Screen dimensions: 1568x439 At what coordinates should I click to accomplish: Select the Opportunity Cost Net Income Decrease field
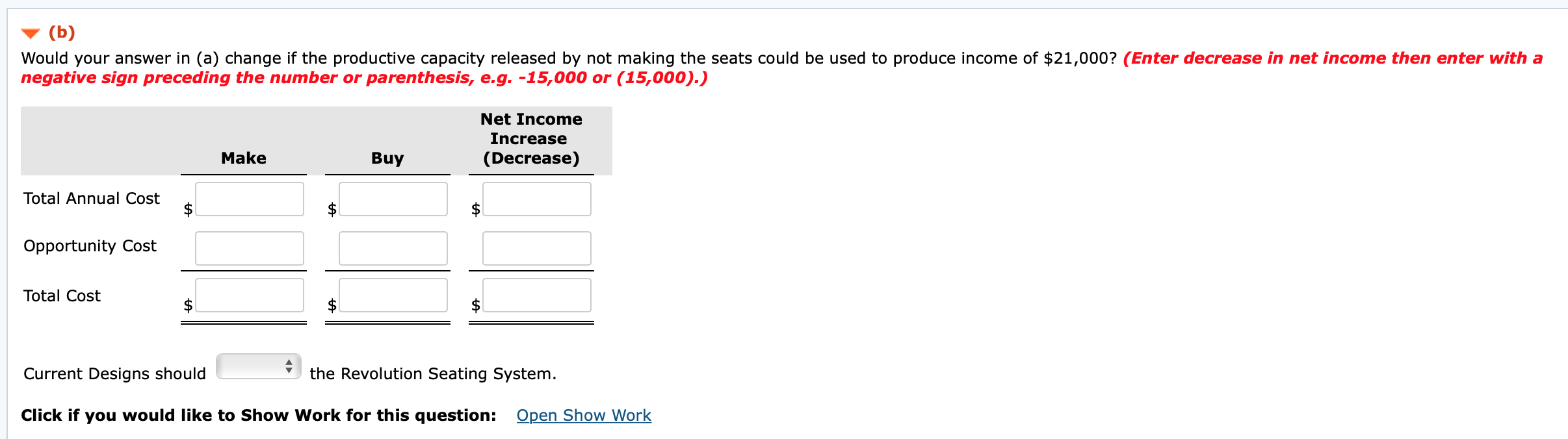point(536,247)
